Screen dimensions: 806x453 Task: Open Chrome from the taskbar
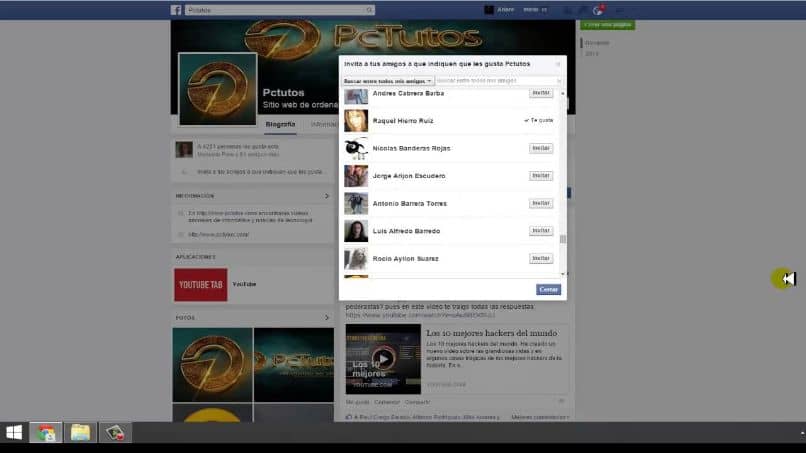point(46,432)
